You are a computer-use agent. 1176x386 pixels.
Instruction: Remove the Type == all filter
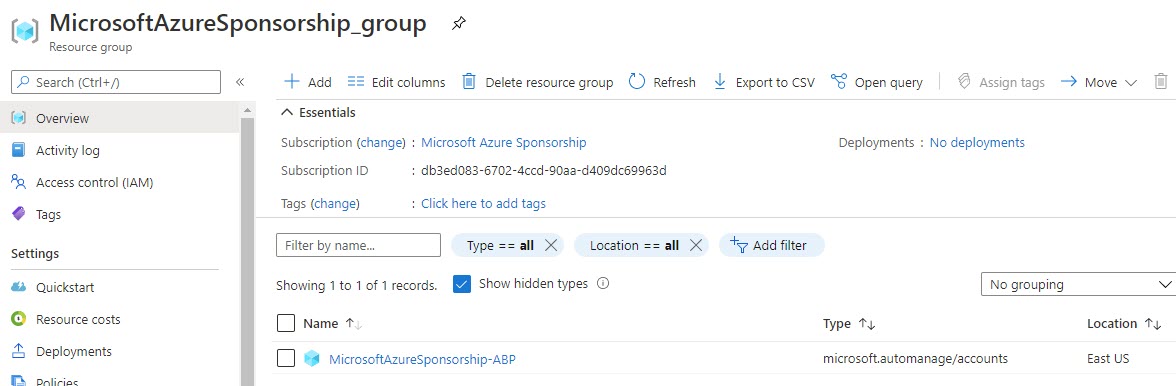pyautogui.click(x=550, y=245)
